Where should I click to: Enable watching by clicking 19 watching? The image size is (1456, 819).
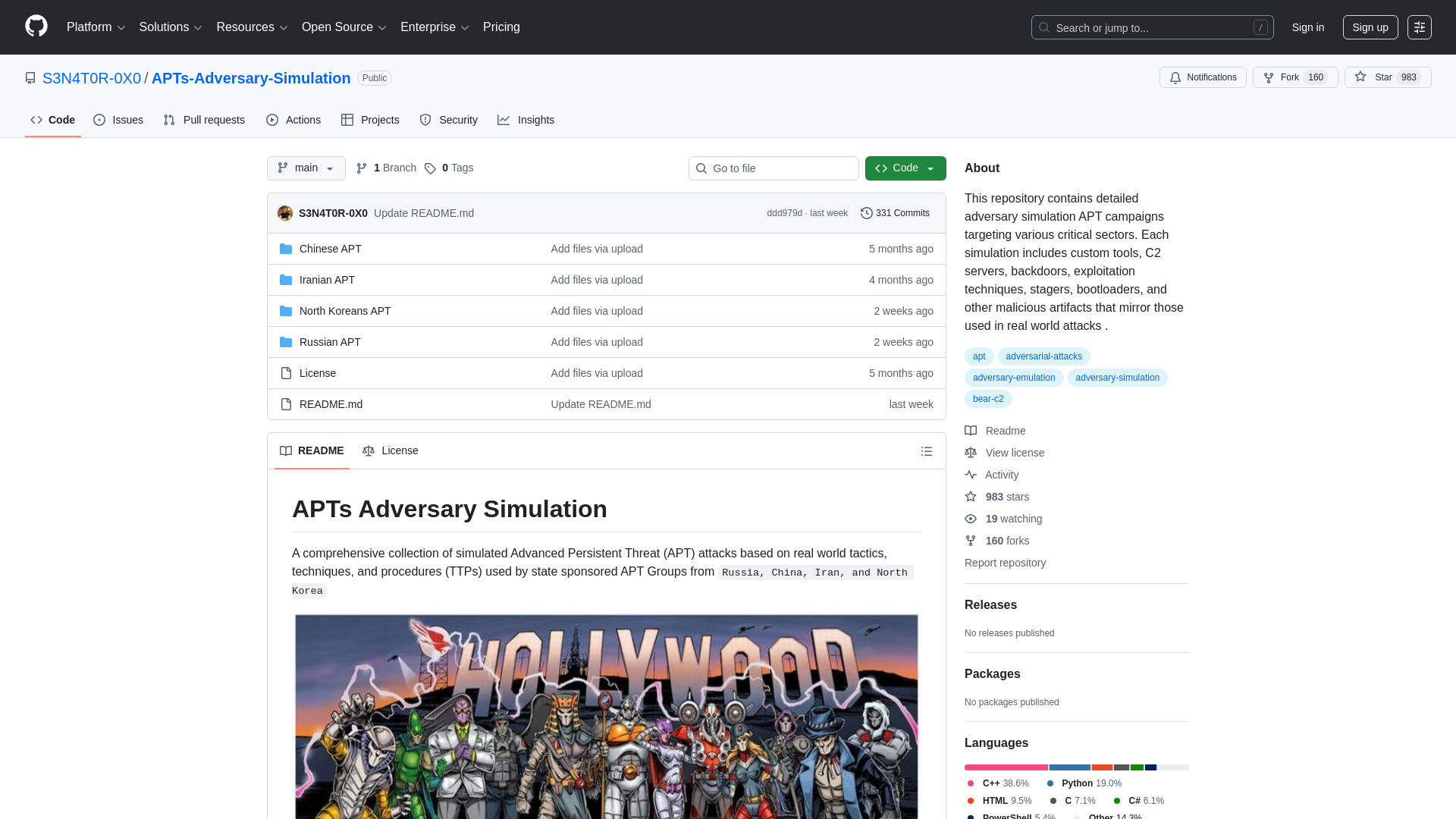(1013, 519)
